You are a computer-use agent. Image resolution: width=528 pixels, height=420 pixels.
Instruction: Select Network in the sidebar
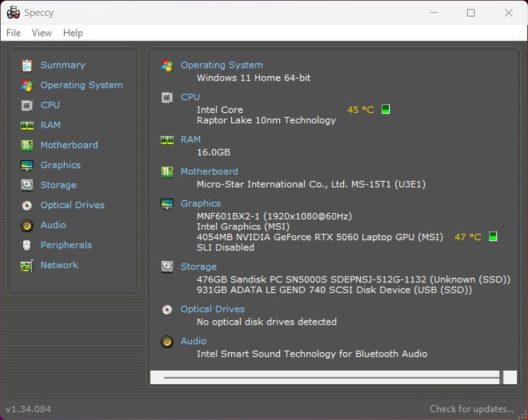click(59, 265)
